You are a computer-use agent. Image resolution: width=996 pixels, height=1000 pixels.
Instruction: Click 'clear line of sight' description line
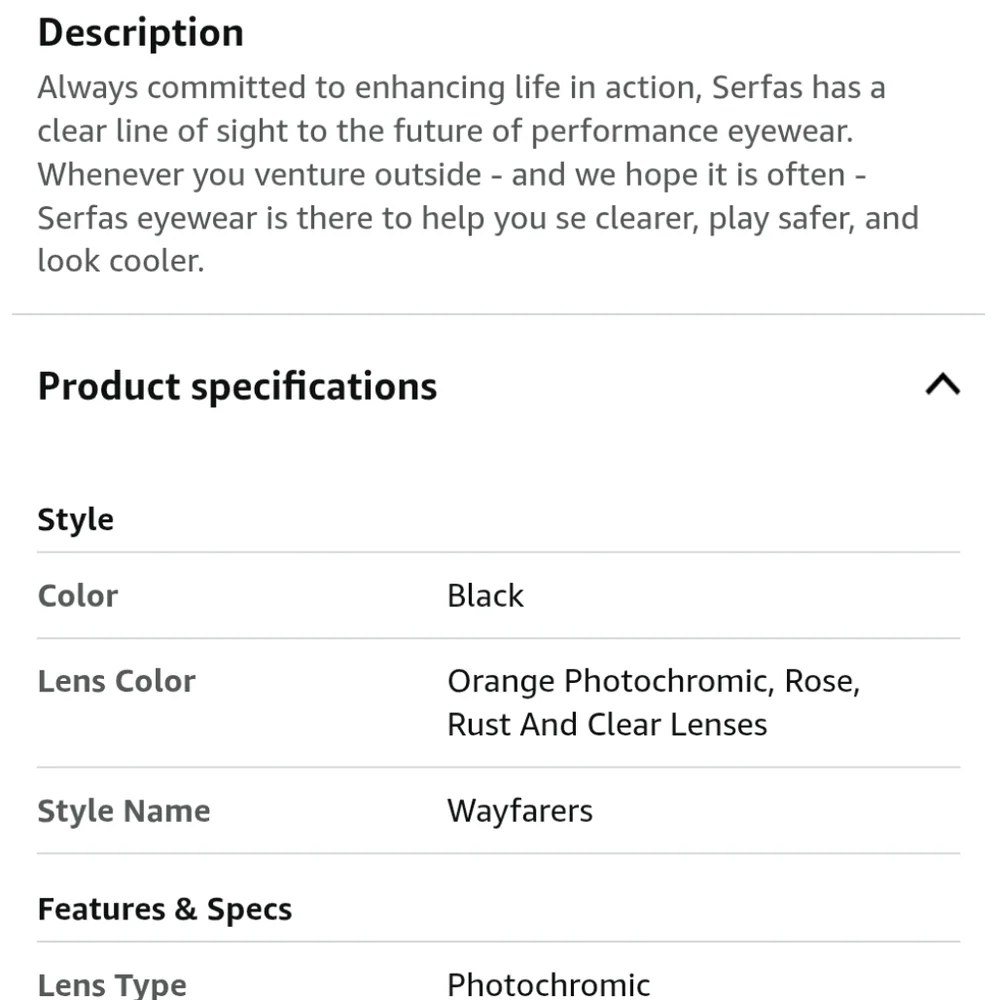point(445,131)
